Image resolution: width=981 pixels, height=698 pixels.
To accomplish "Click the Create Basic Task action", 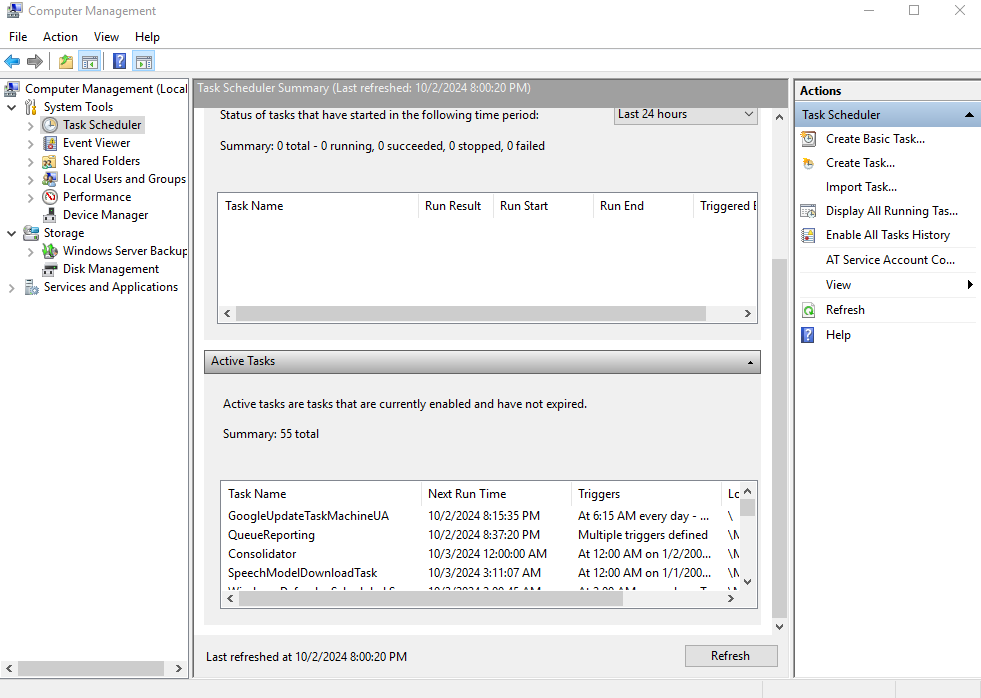I will coord(875,139).
